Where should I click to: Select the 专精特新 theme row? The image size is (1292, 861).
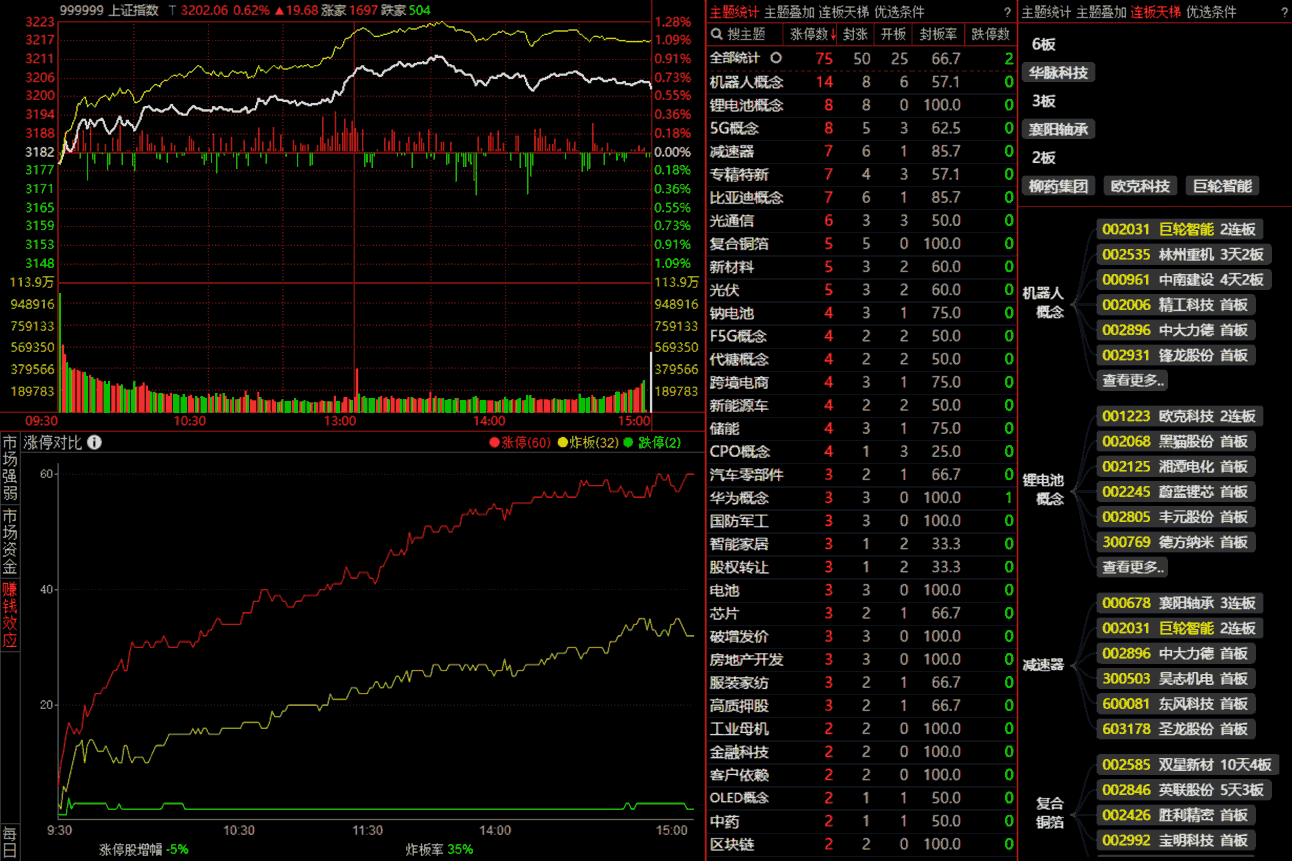pyautogui.click(x=861, y=174)
